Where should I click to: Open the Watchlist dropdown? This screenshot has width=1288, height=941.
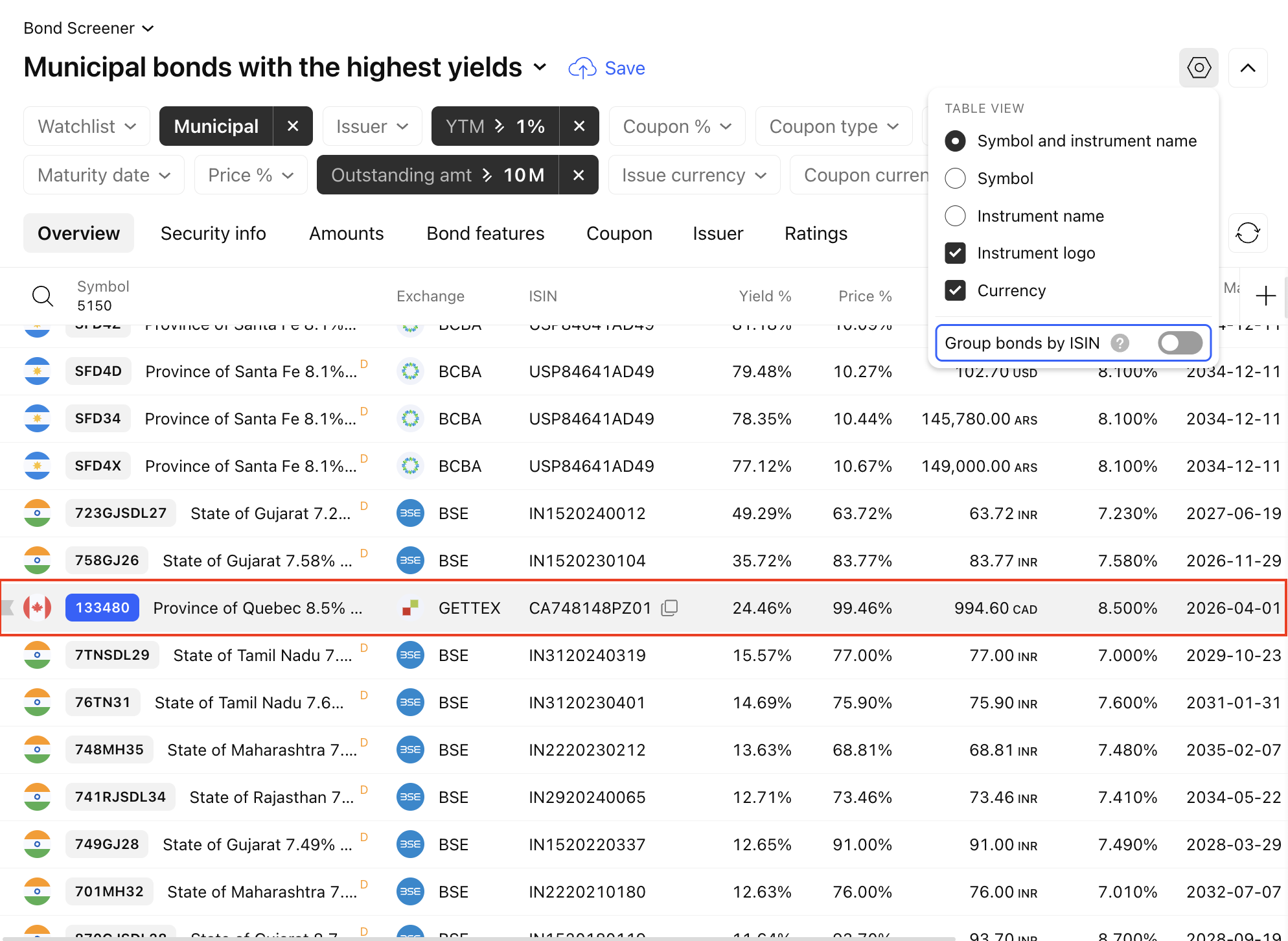pos(87,126)
